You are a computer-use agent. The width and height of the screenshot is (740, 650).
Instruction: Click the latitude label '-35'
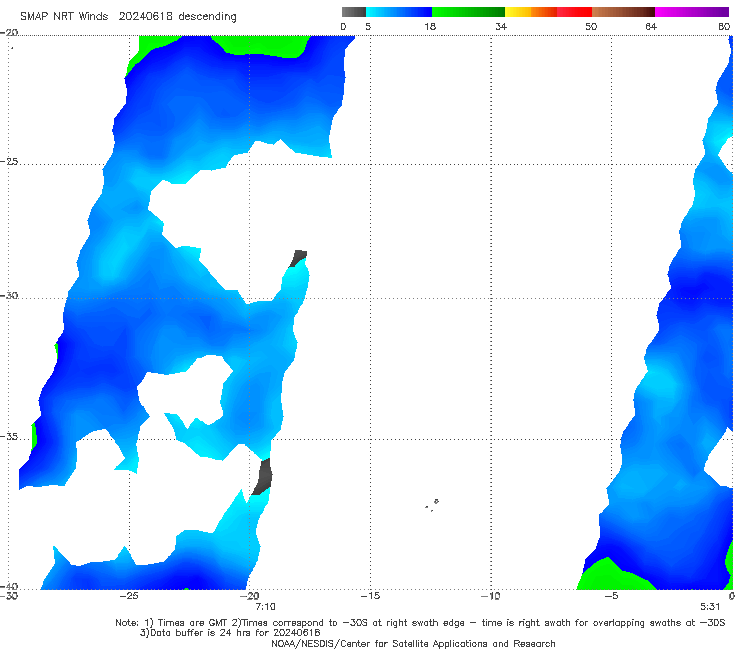[9, 436]
